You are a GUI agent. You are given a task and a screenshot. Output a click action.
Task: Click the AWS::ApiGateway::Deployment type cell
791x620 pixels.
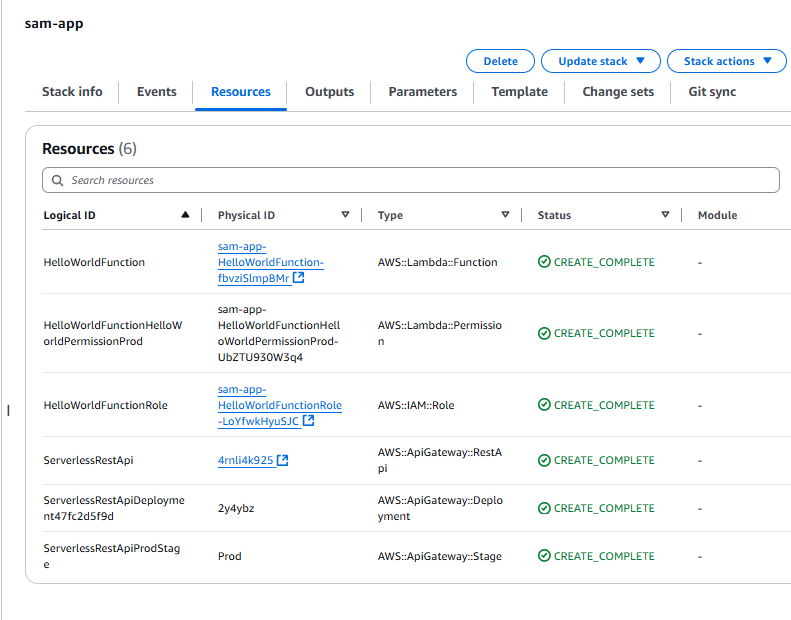click(440, 508)
